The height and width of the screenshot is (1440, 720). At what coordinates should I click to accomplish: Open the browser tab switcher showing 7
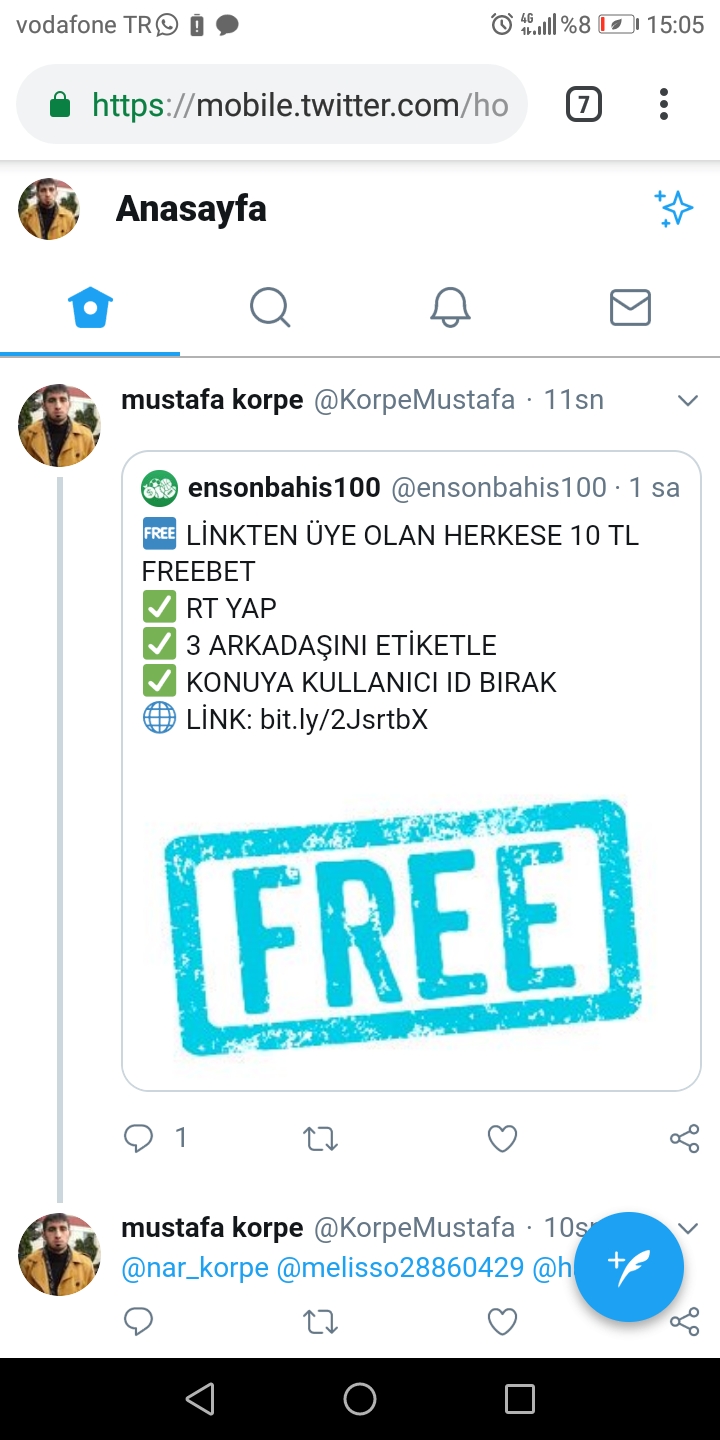[584, 104]
